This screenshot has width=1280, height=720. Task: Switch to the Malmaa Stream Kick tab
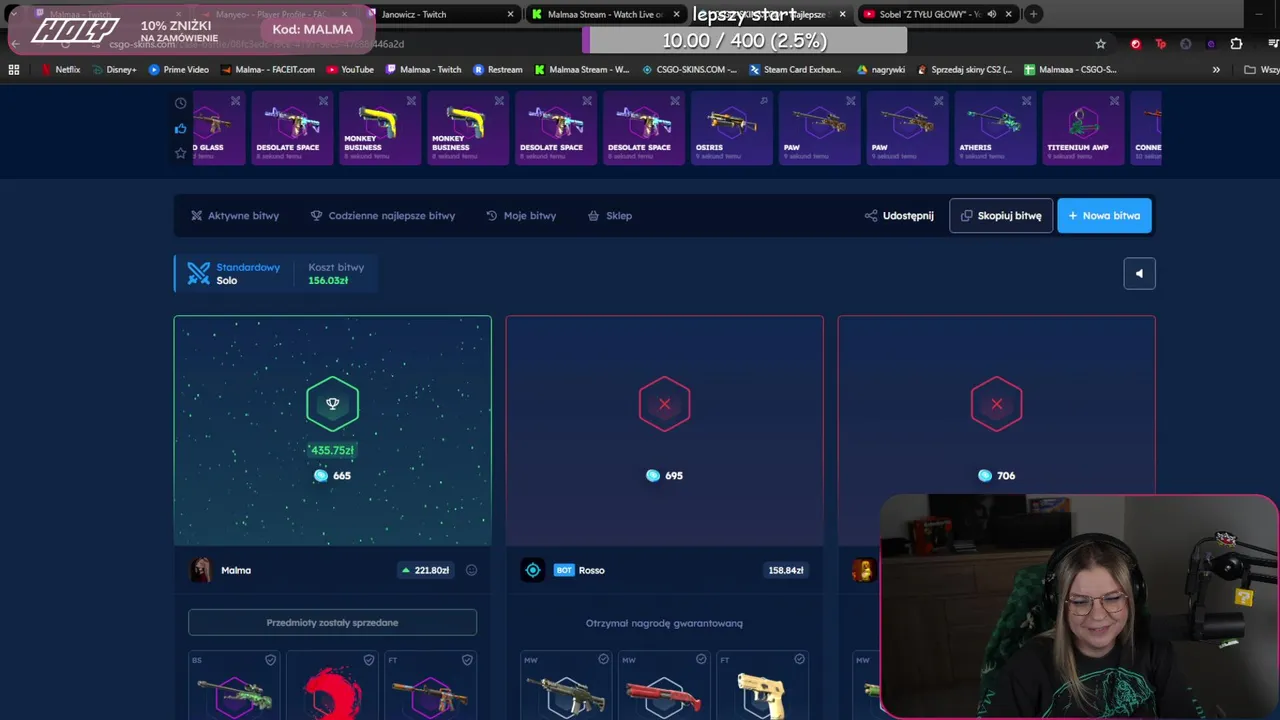click(605, 14)
